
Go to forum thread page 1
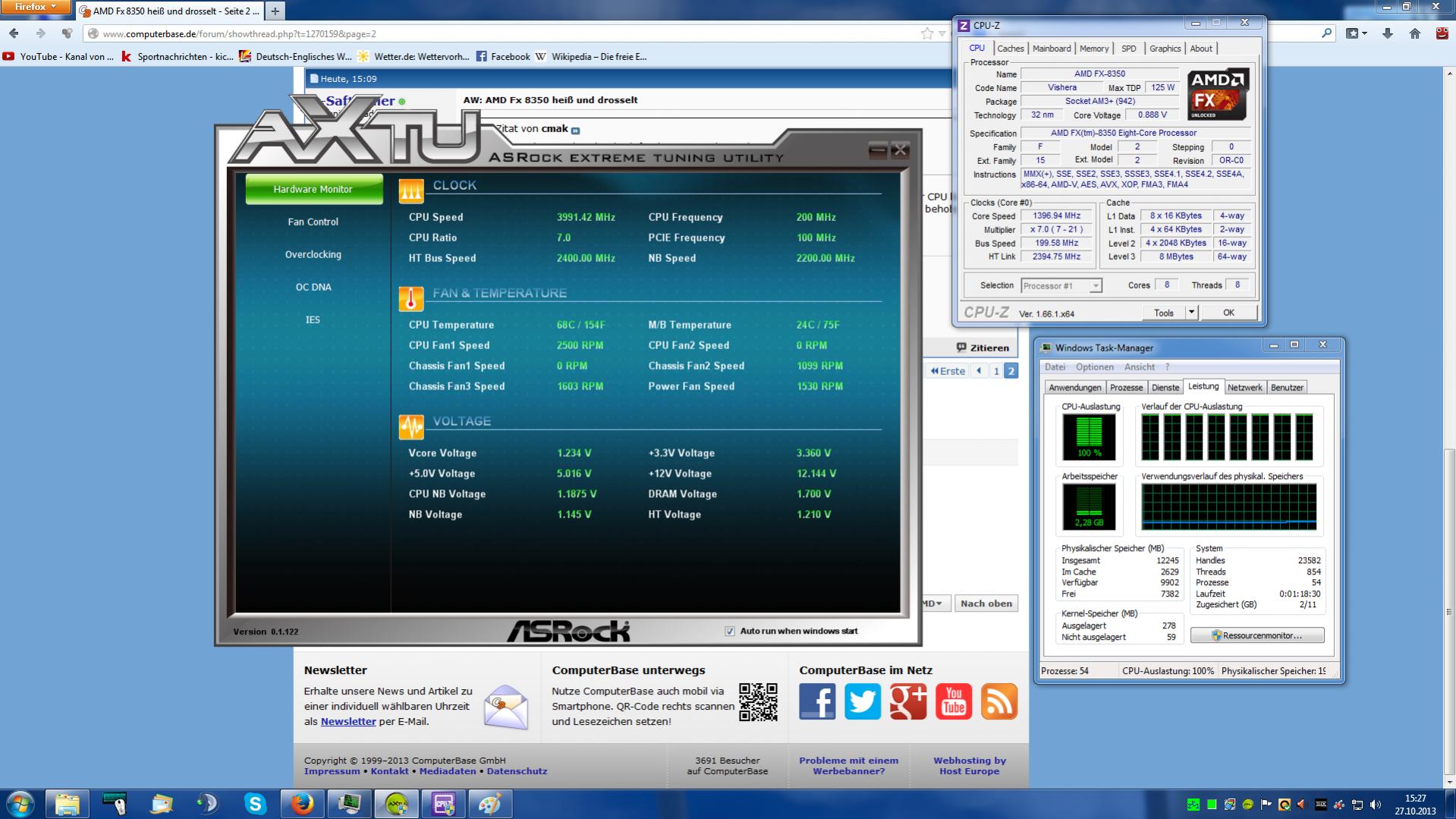tap(996, 371)
